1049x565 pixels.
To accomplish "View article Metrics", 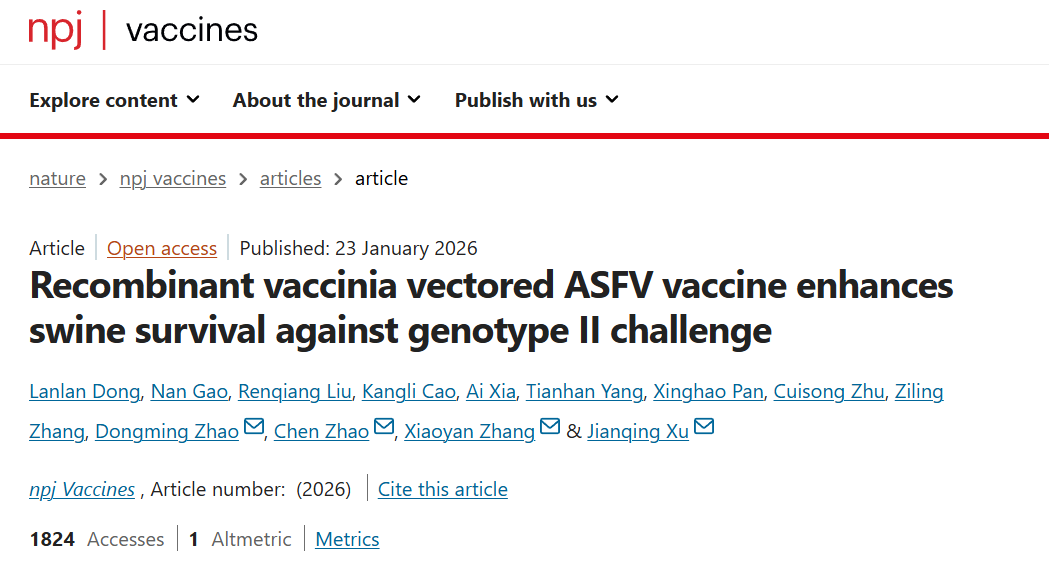I will pyautogui.click(x=347, y=540).
